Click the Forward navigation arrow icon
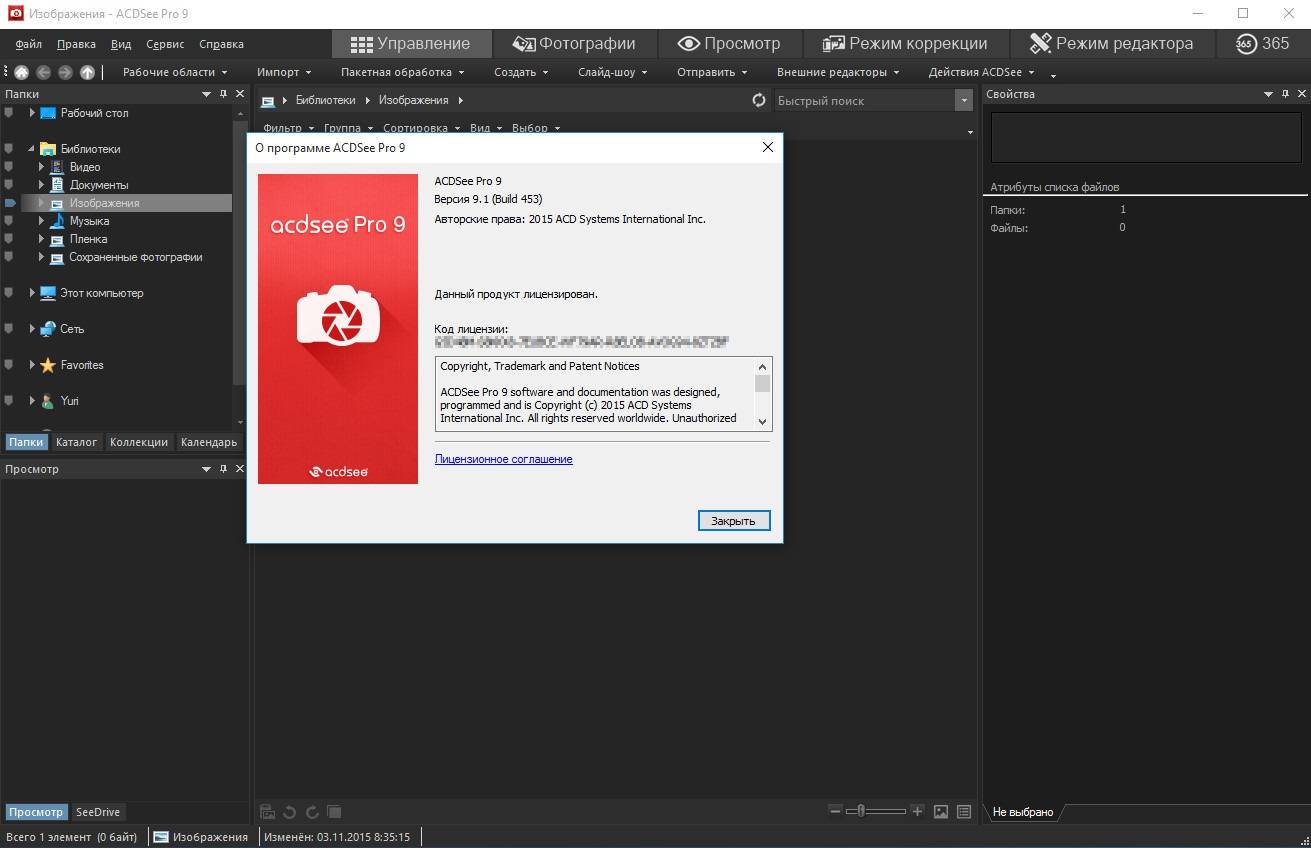This screenshot has height=848, width=1311. point(65,72)
